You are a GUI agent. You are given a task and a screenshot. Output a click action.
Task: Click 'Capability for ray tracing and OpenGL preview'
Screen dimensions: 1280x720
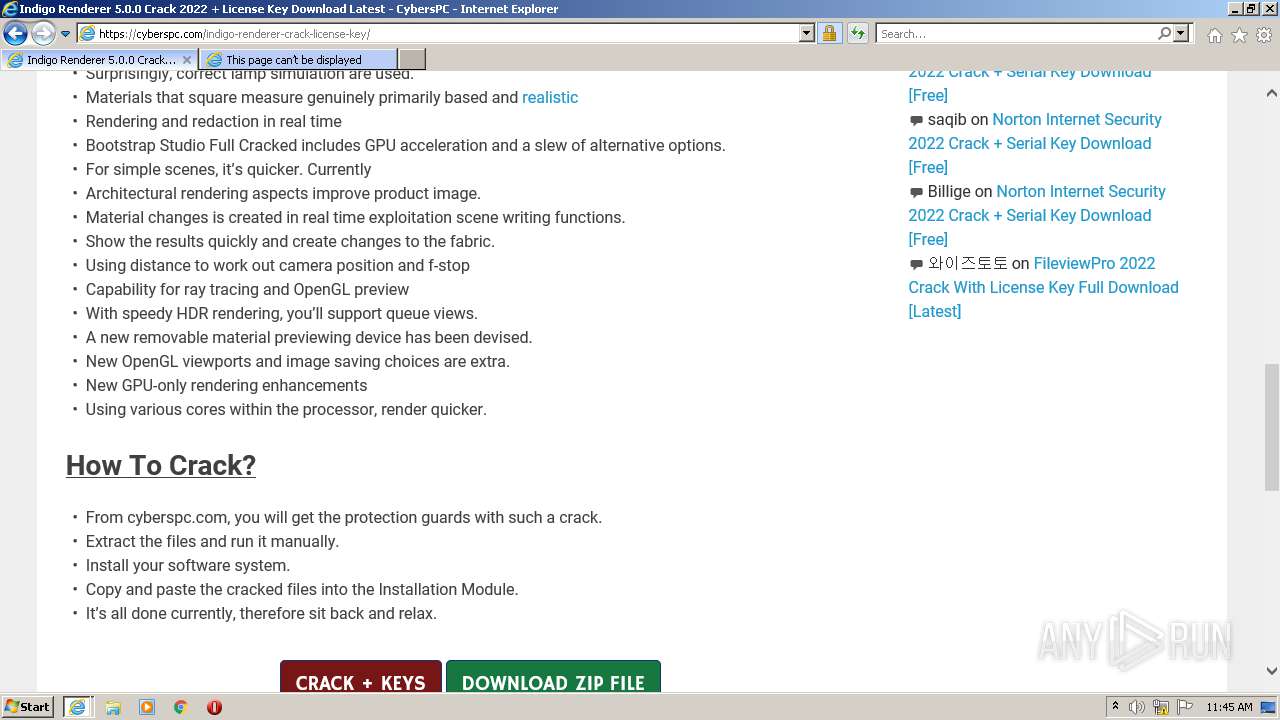(247, 289)
